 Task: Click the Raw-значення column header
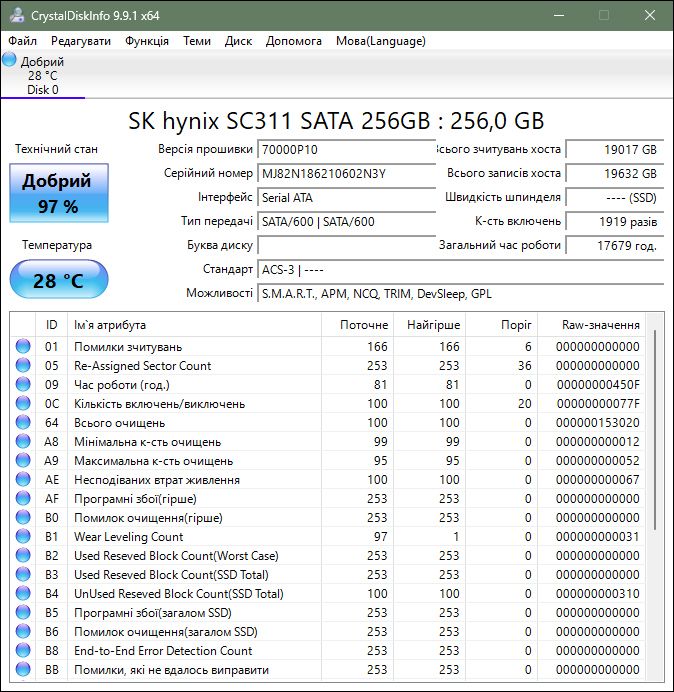(x=591, y=325)
